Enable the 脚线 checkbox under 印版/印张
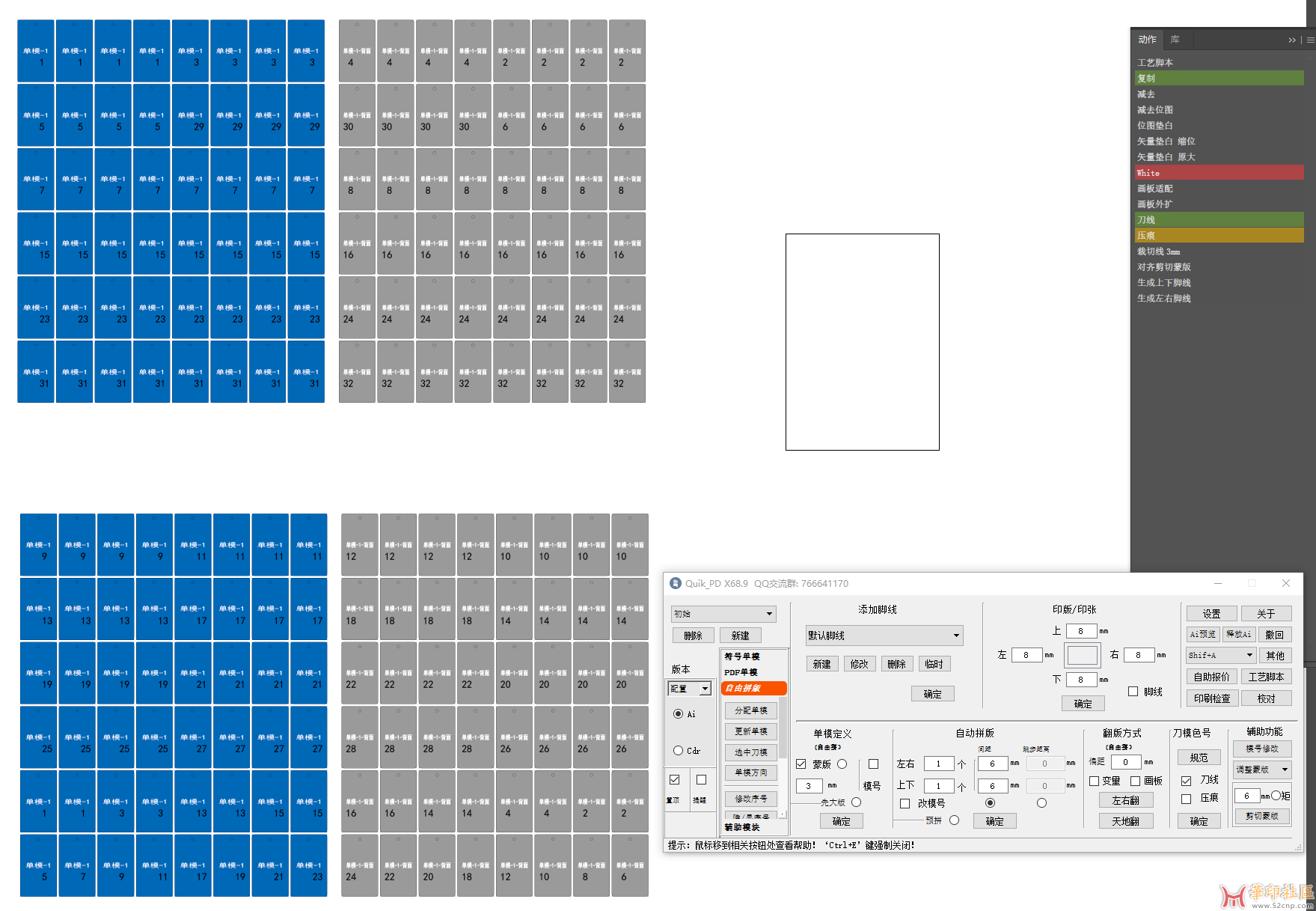Image resolution: width=1316 pixels, height=911 pixels. click(1133, 692)
